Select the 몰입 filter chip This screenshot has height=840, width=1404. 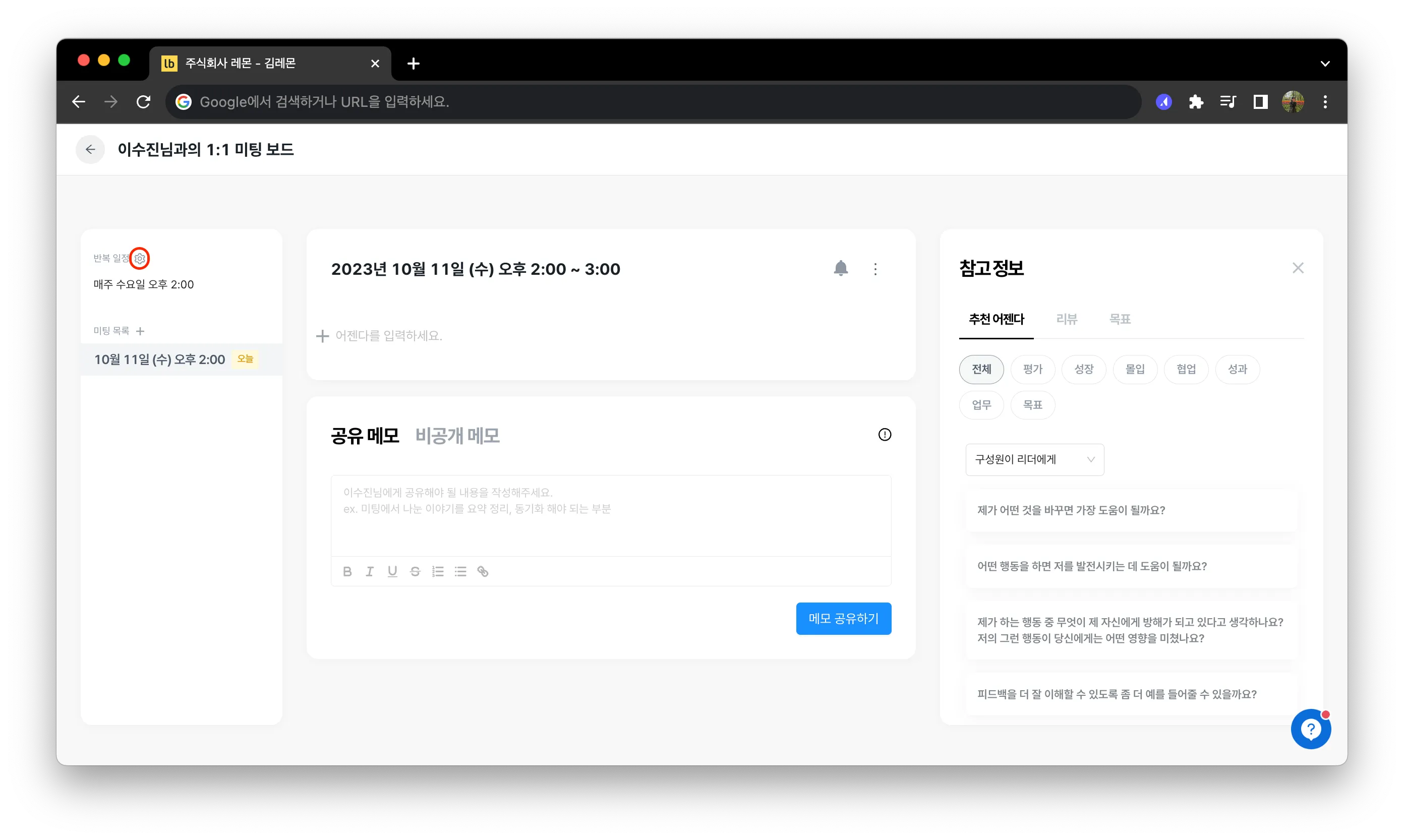[1135, 370]
